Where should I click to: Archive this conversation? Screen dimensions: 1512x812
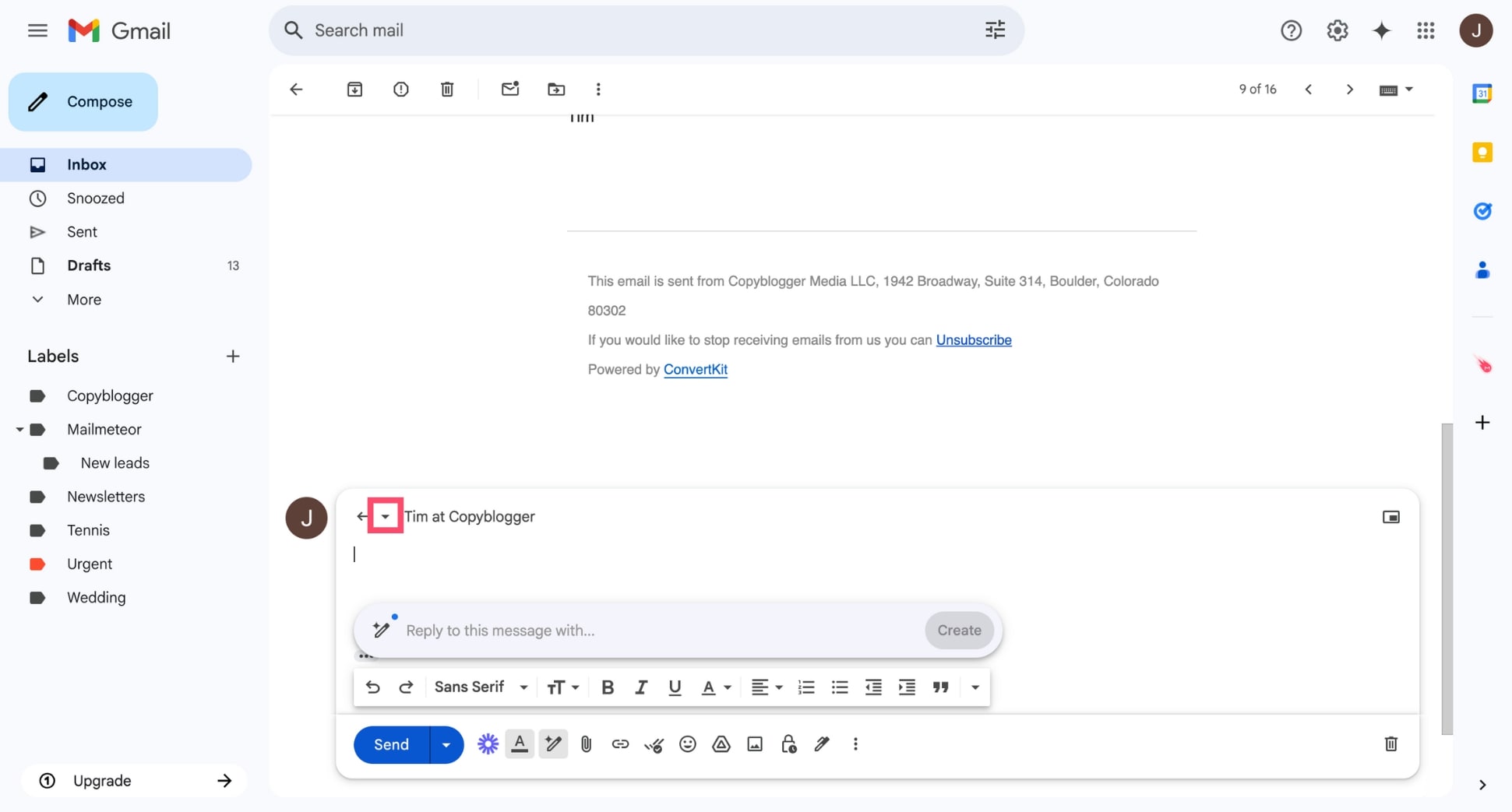(354, 90)
